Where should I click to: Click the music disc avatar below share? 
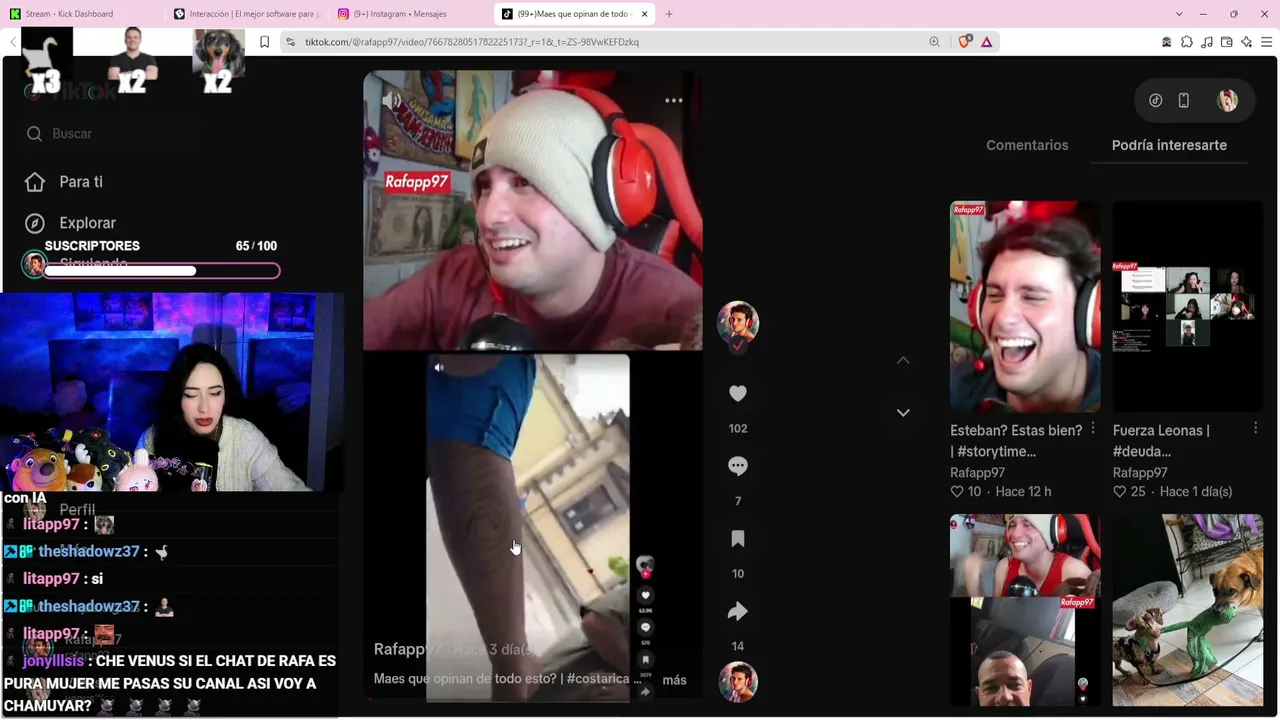[x=738, y=682]
